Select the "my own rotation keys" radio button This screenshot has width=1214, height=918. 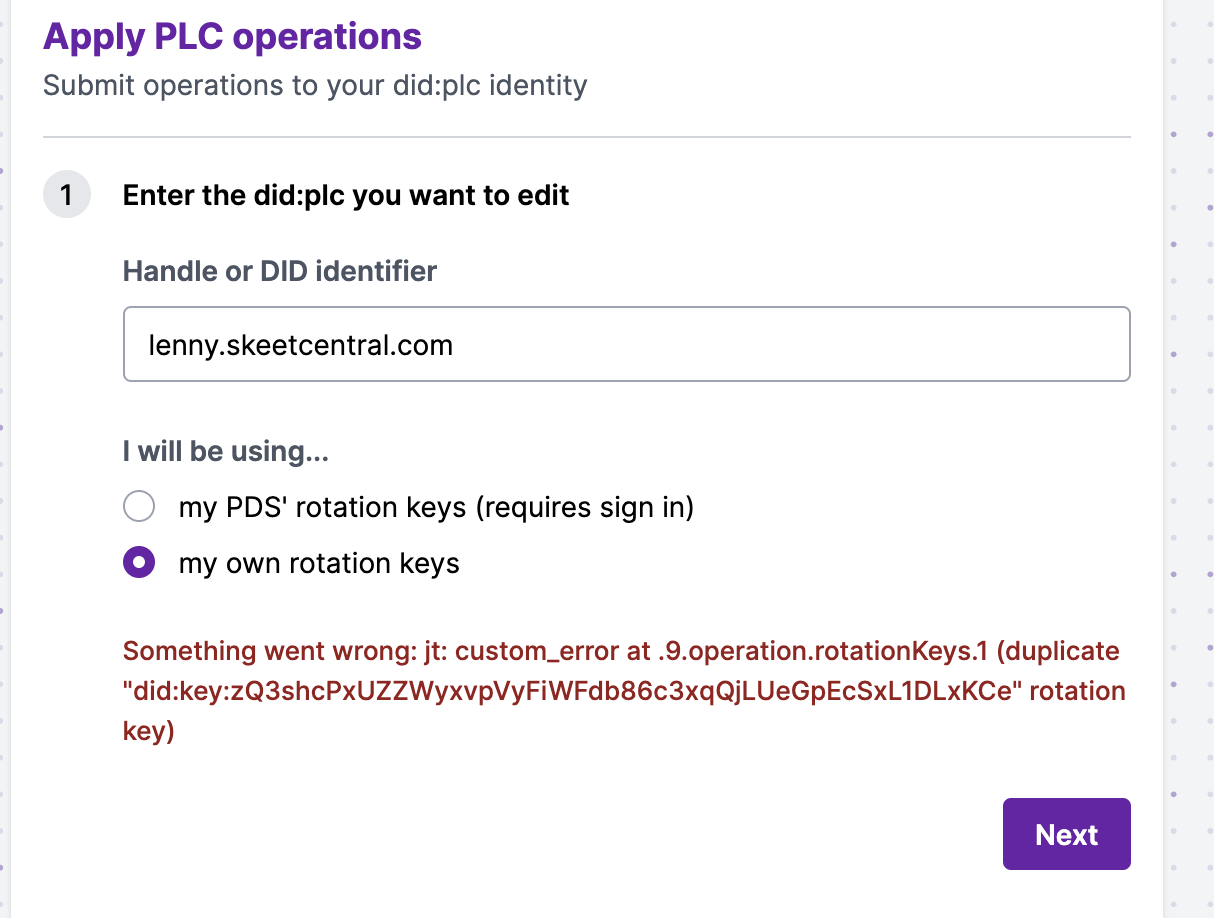pos(139,563)
